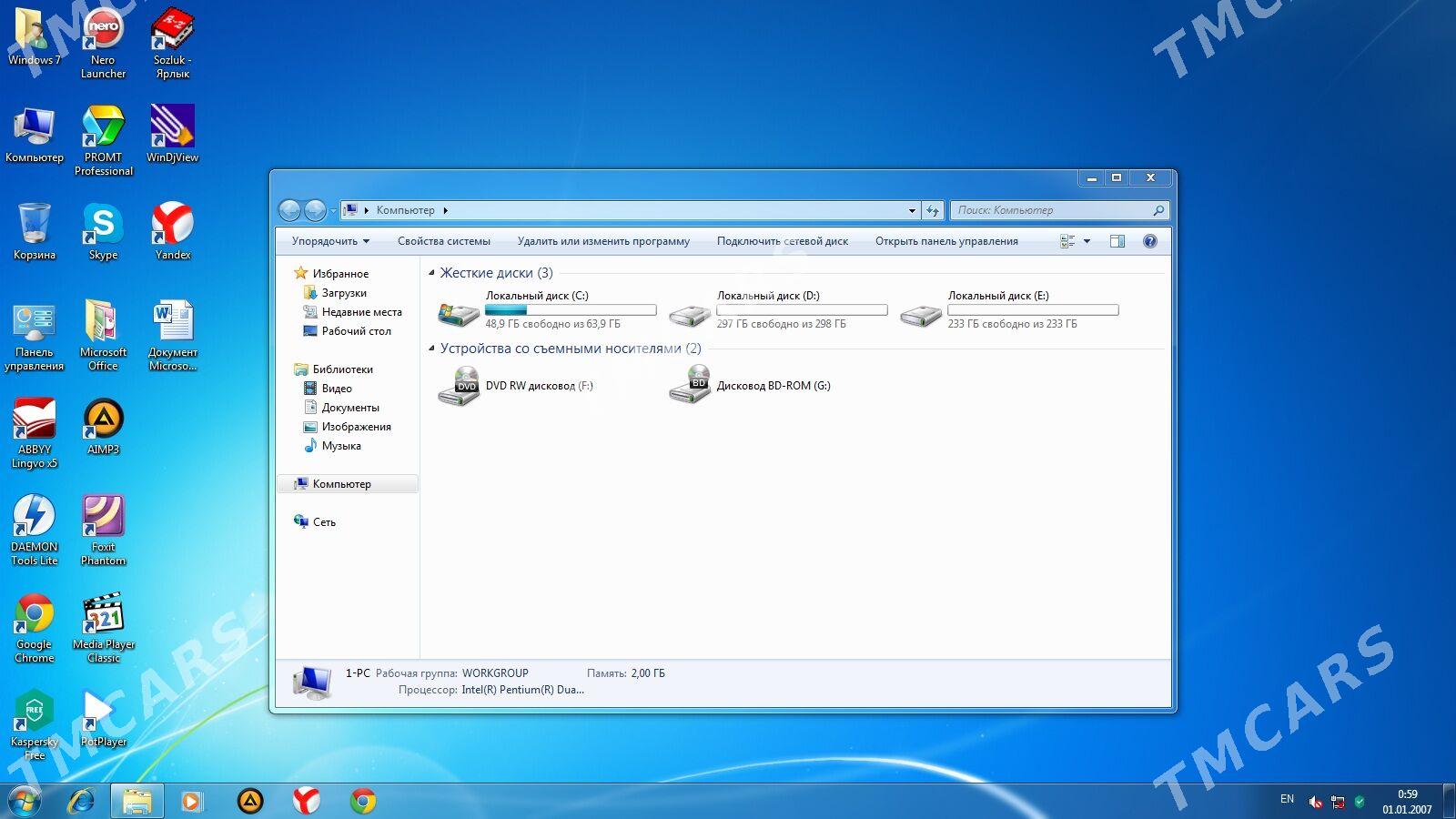Click the change view icon

pos(1067,241)
